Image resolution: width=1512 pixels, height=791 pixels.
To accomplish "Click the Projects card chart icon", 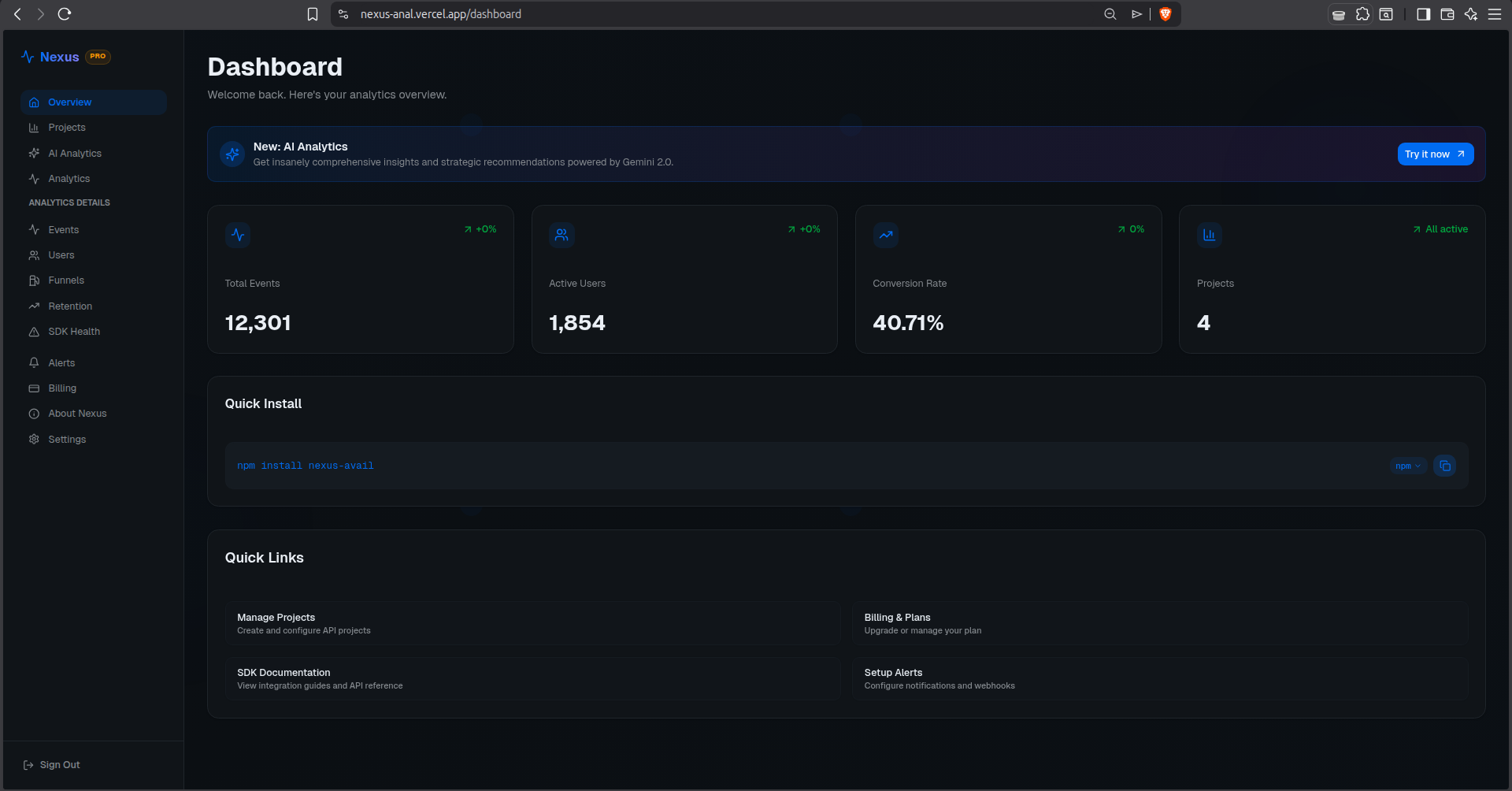I will pos(1210,235).
